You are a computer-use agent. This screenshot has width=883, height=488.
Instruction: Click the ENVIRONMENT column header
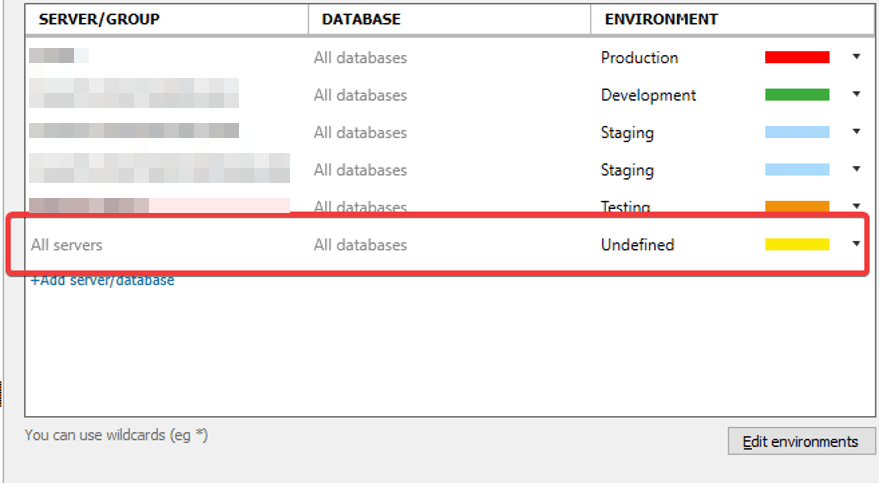(733, 19)
